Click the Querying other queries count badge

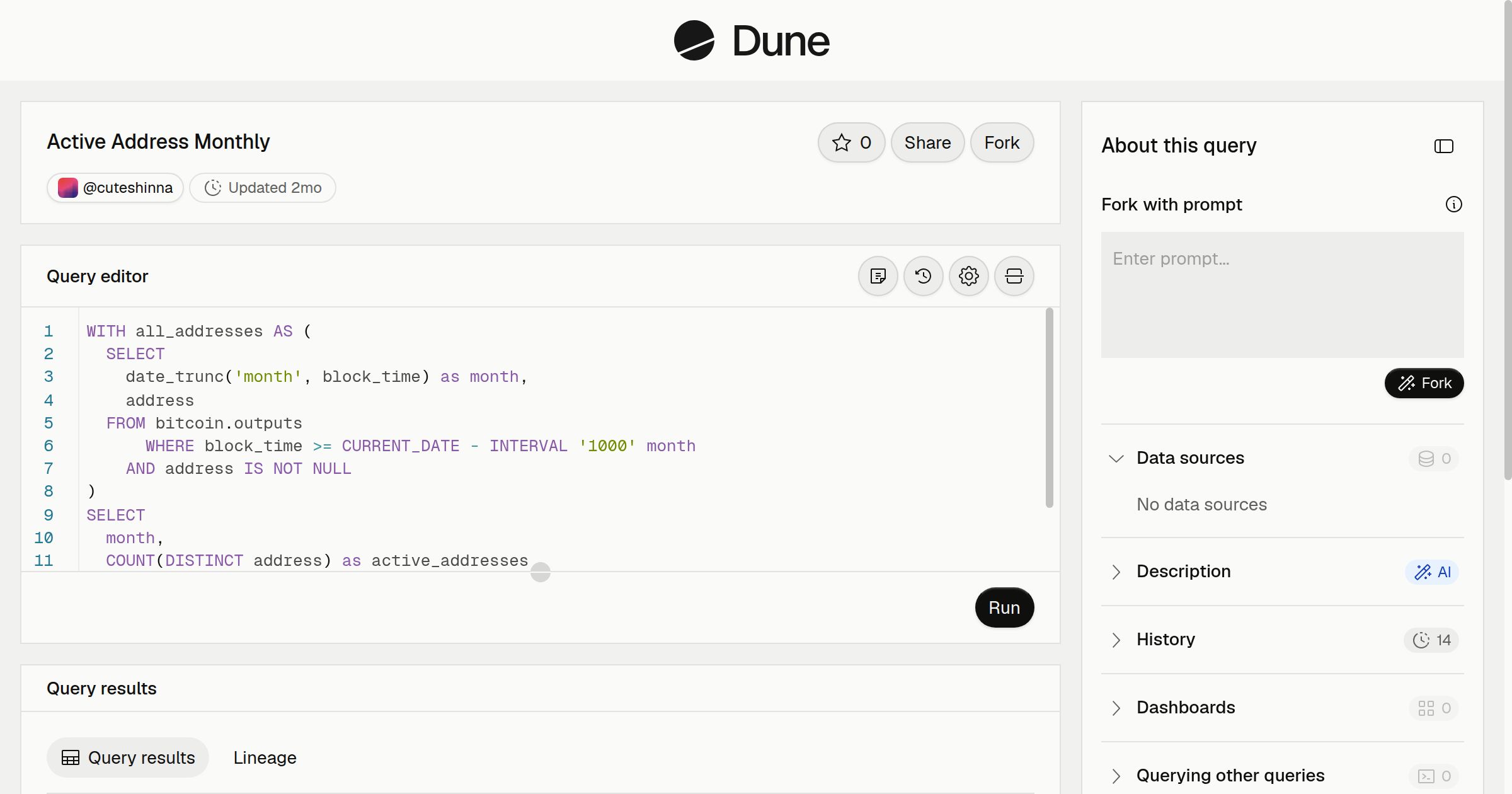[1434, 776]
